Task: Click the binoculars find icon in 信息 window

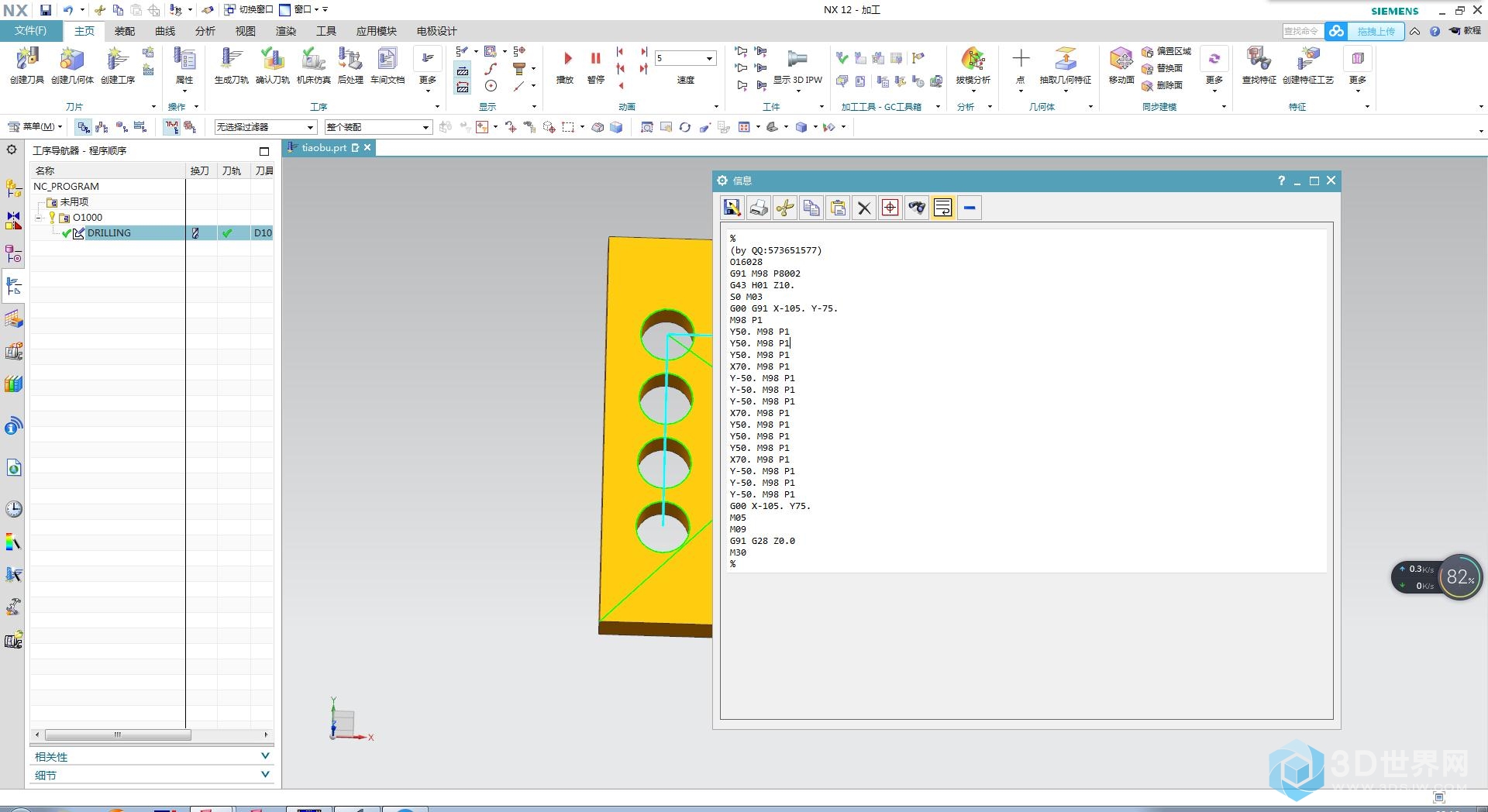Action: [x=917, y=208]
